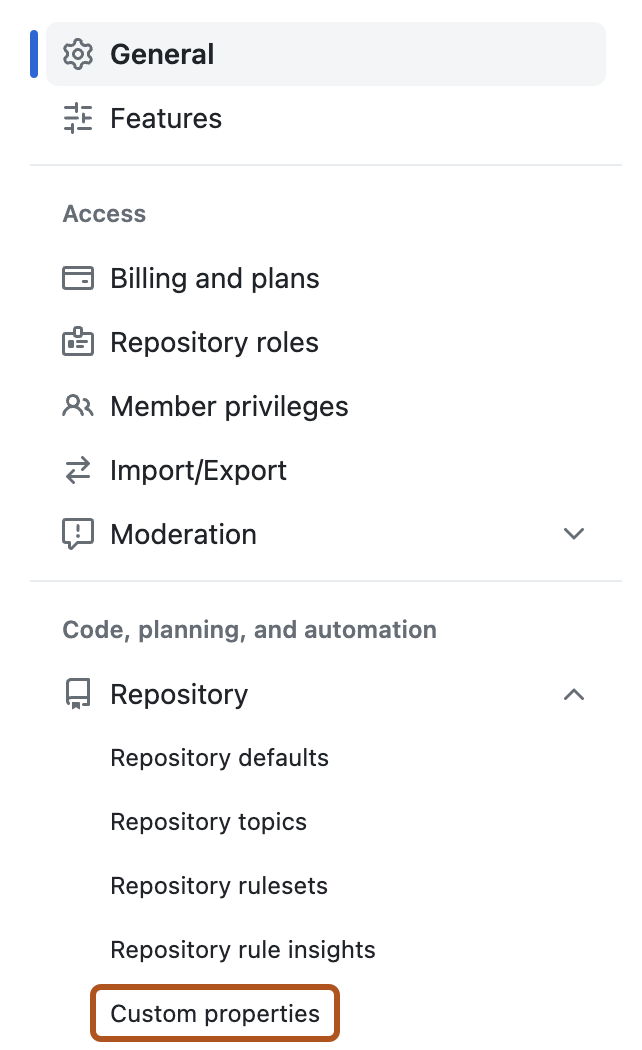This screenshot has width=642, height=1050.
Task: Click the Moderation speech bubble icon
Action: click(x=78, y=534)
